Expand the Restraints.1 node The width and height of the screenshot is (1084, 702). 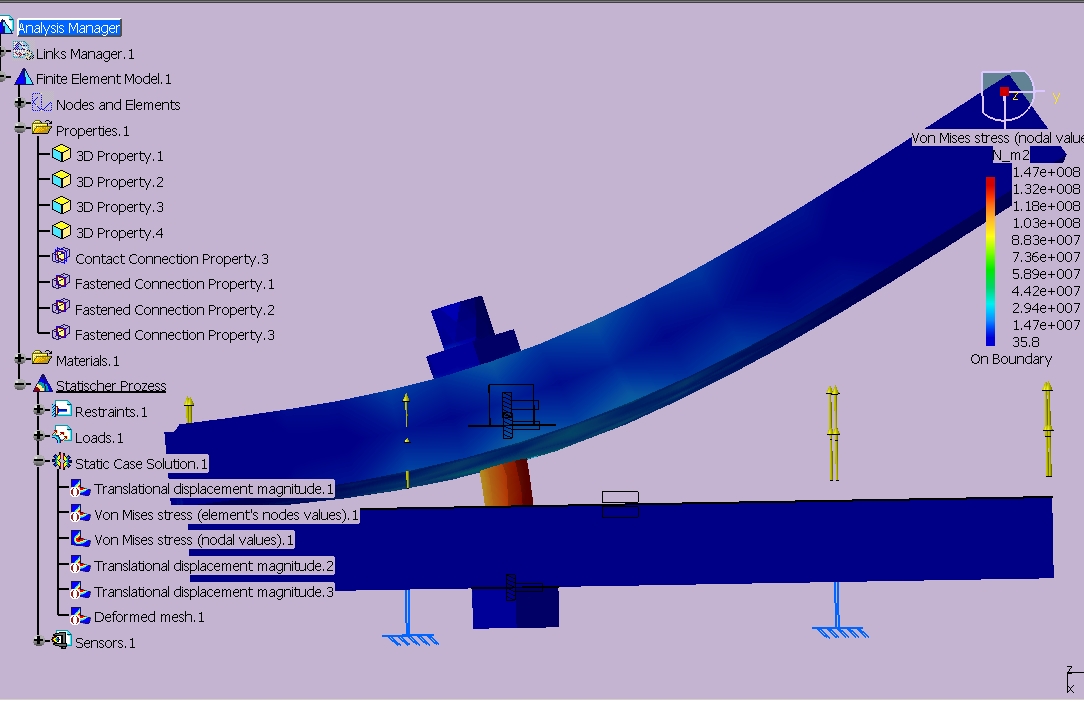coord(39,410)
